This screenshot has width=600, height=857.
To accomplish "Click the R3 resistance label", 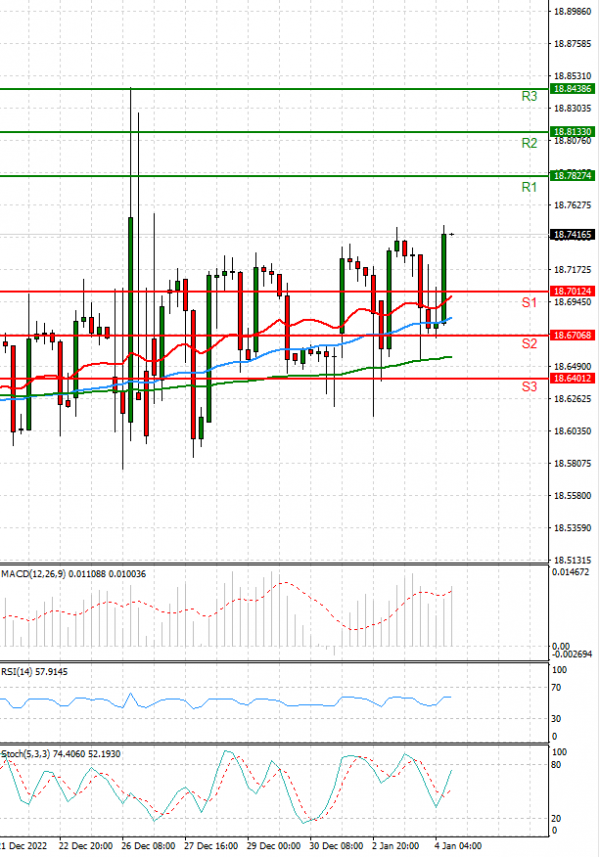I will (x=529, y=97).
